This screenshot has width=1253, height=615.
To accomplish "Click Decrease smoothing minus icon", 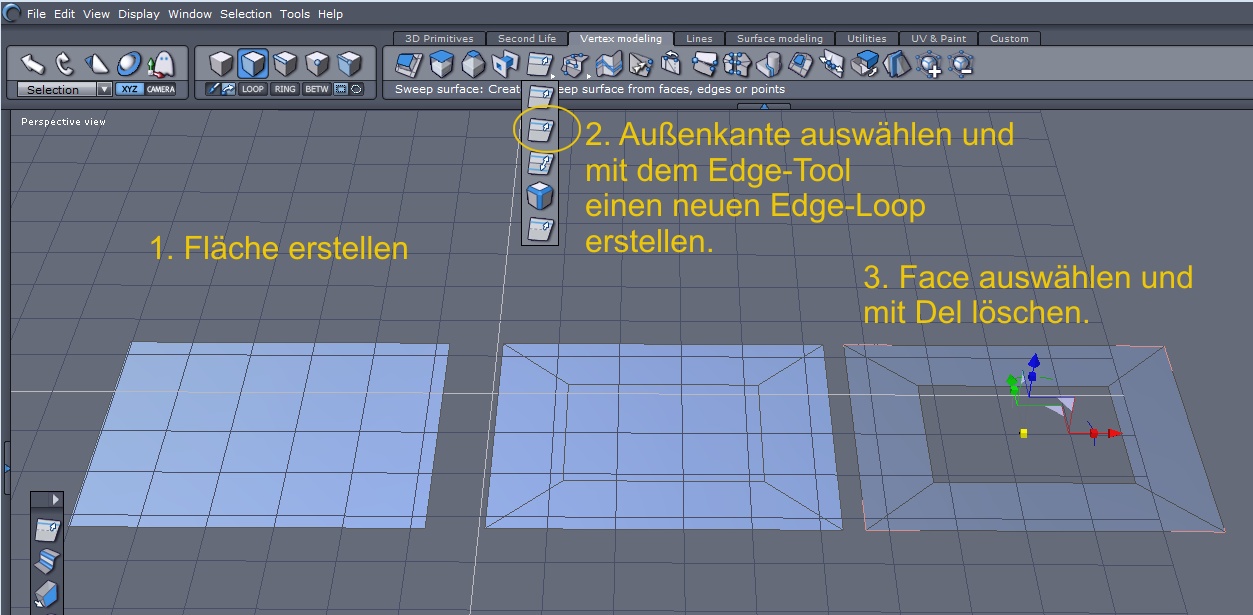I will tap(962, 65).
